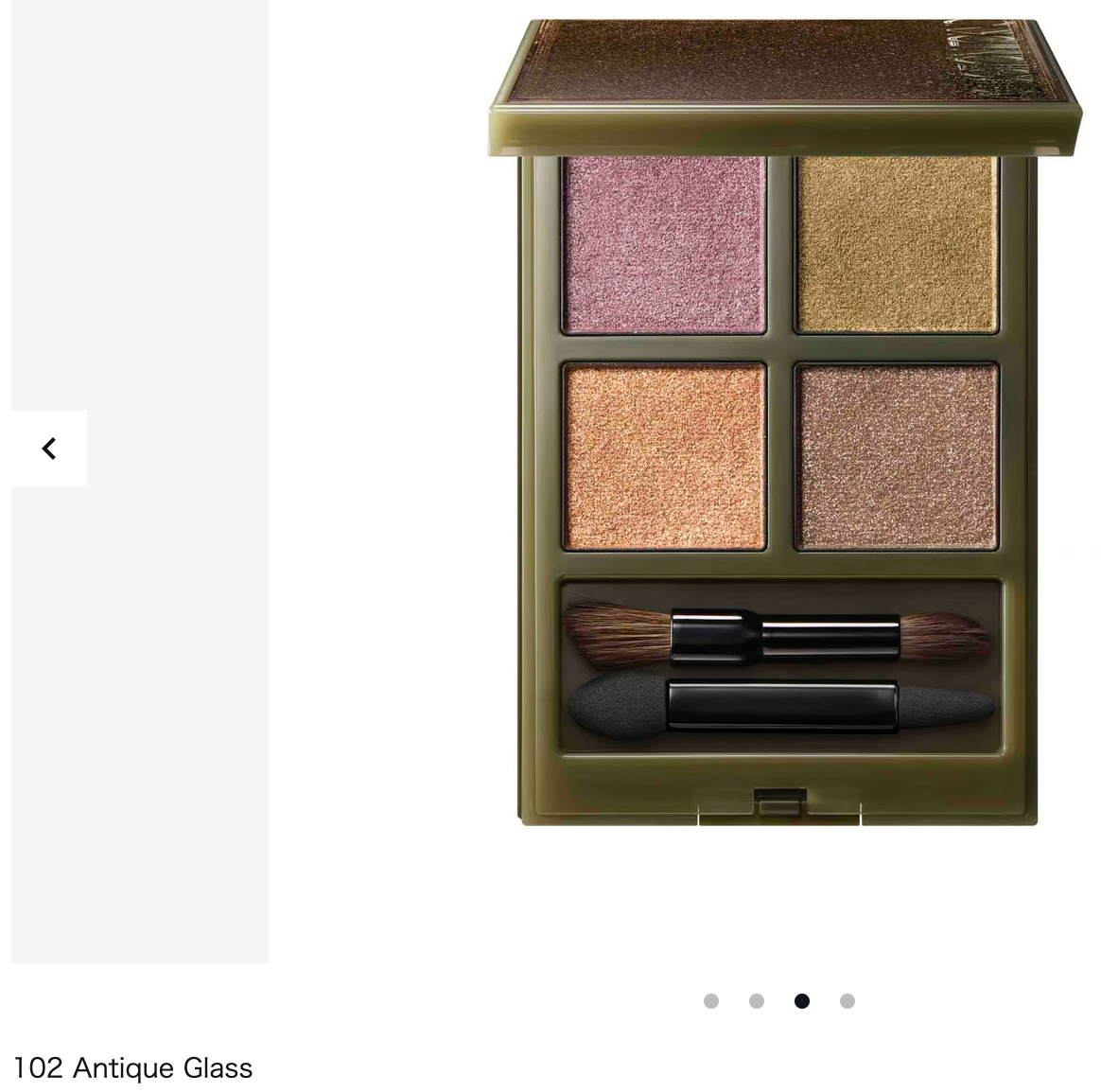Click the sponge applicator's black handle
1101x1092 pixels.
pos(782,705)
